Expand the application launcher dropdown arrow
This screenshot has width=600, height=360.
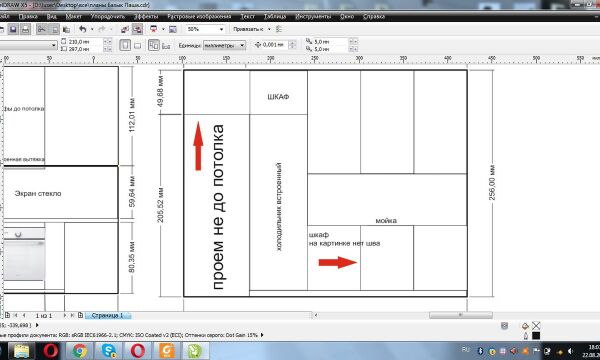click(163, 29)
